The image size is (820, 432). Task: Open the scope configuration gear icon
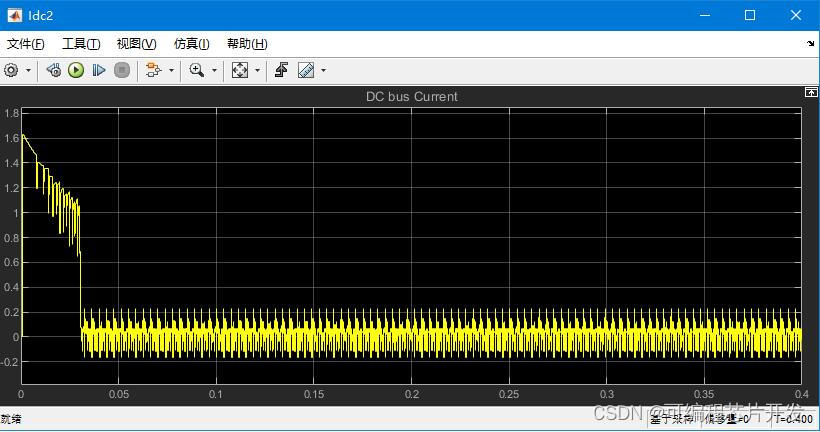[x=11, y=70]
